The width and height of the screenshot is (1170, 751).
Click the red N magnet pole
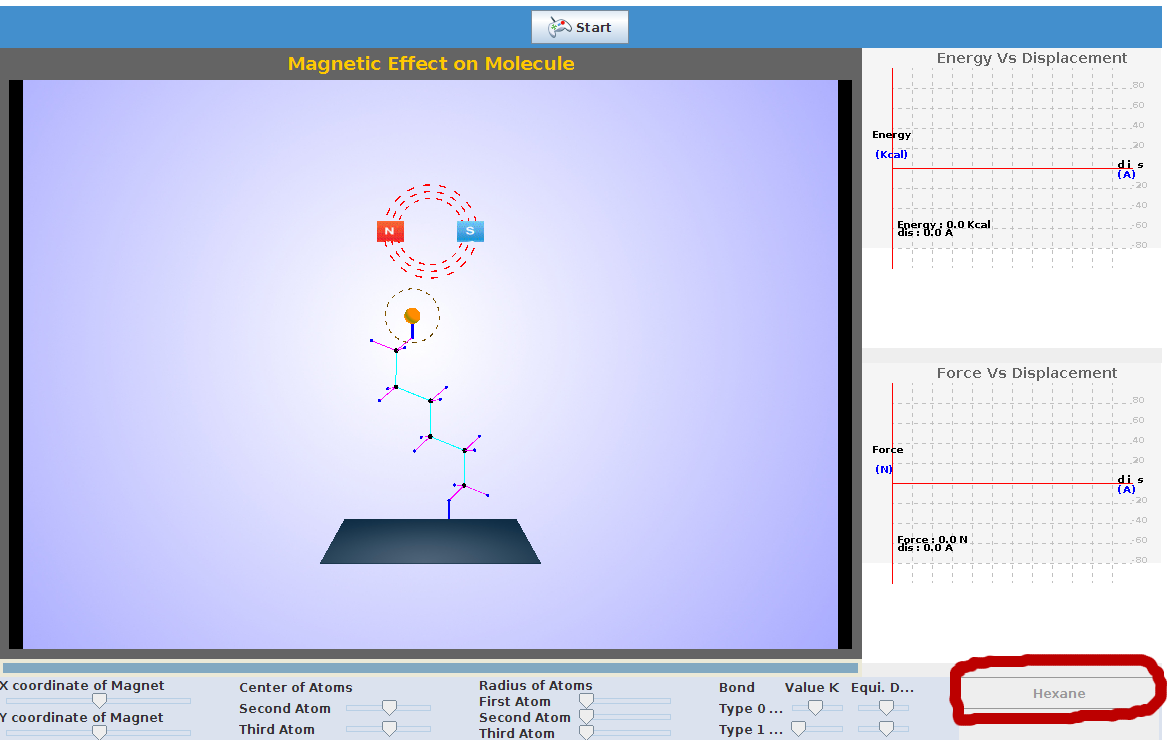390,231
